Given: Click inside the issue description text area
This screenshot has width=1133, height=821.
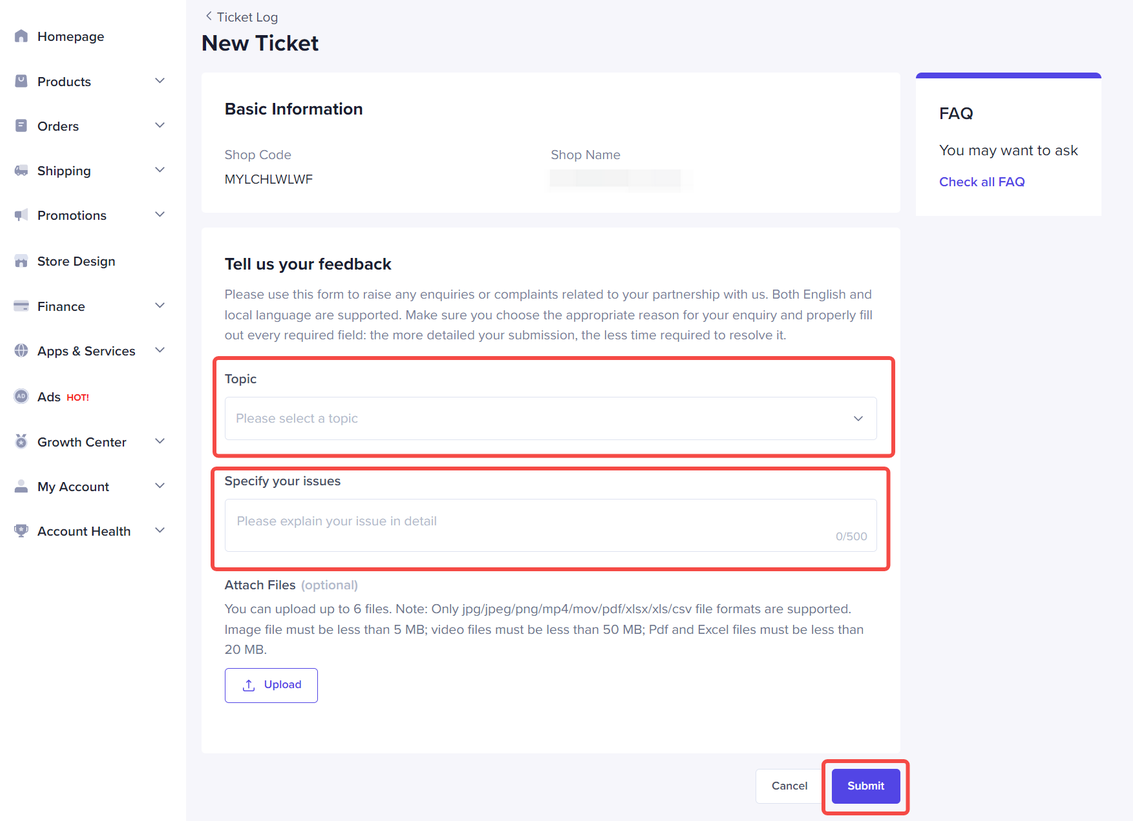Looking at the screenshot, I should (550, 521).
